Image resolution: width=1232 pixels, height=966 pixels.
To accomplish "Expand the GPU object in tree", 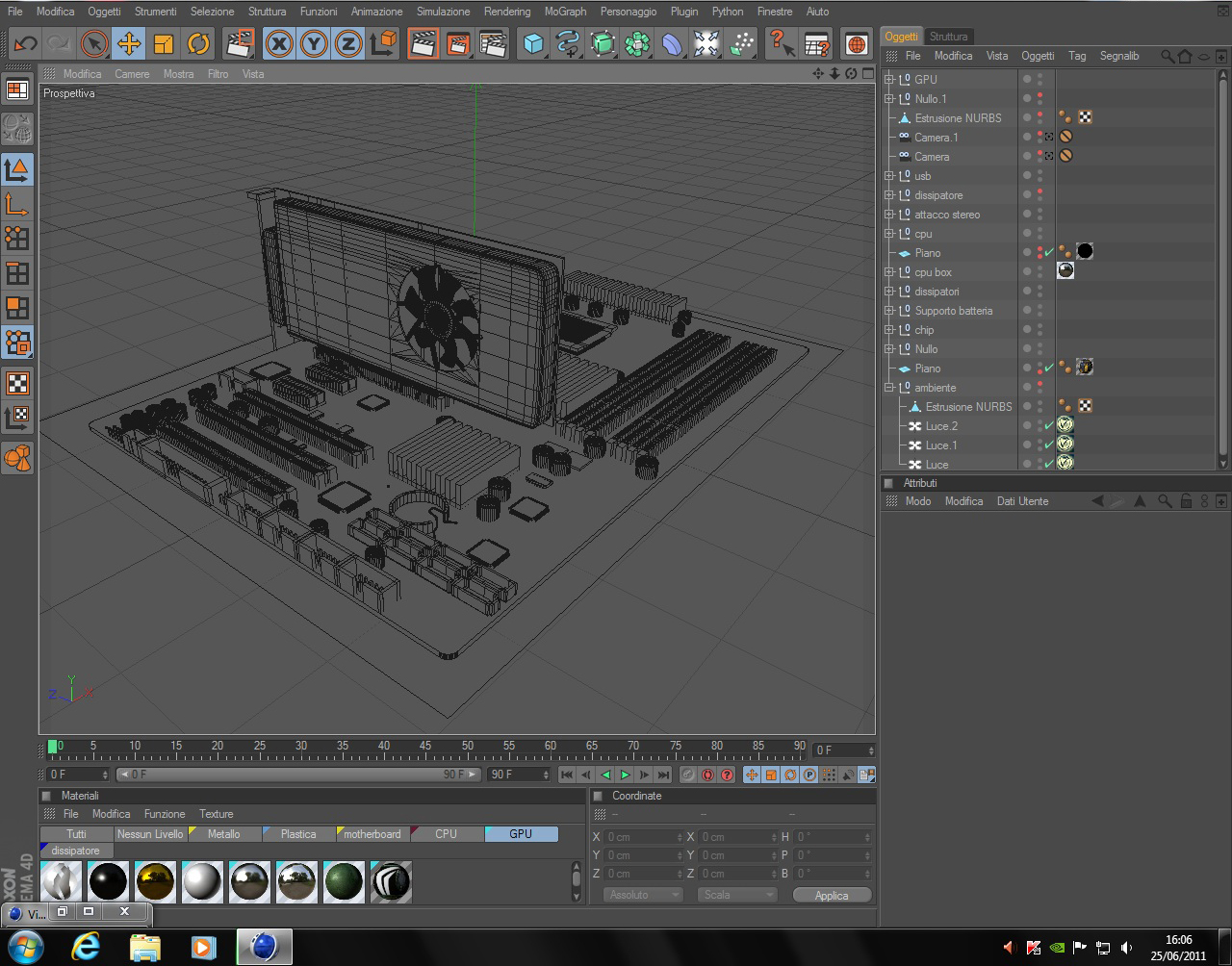I will [889, 79].
